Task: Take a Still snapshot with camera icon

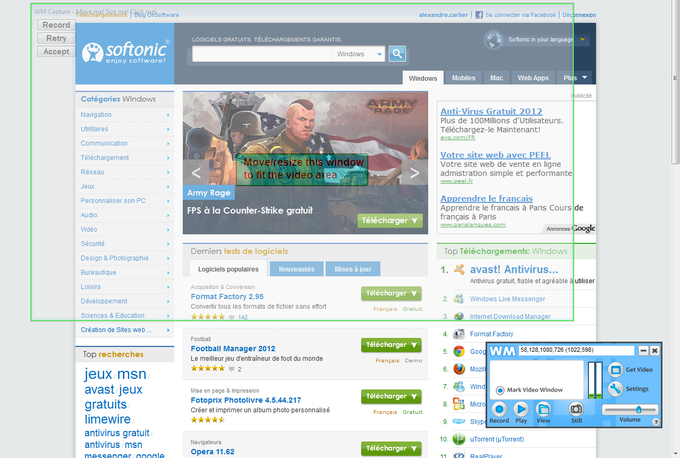Action: coord(576,409)
